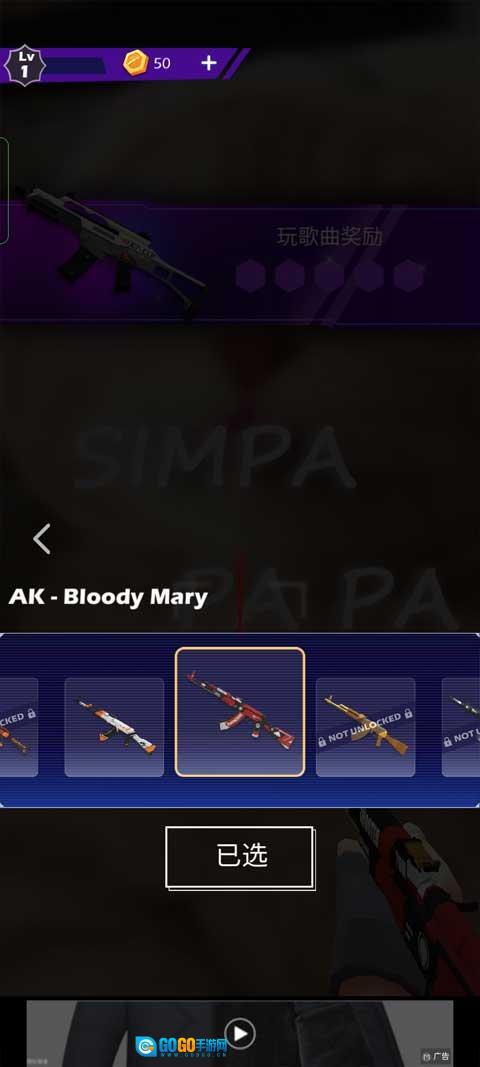
Task: Tap the last reward hexagon
Action: click(409, 276)
